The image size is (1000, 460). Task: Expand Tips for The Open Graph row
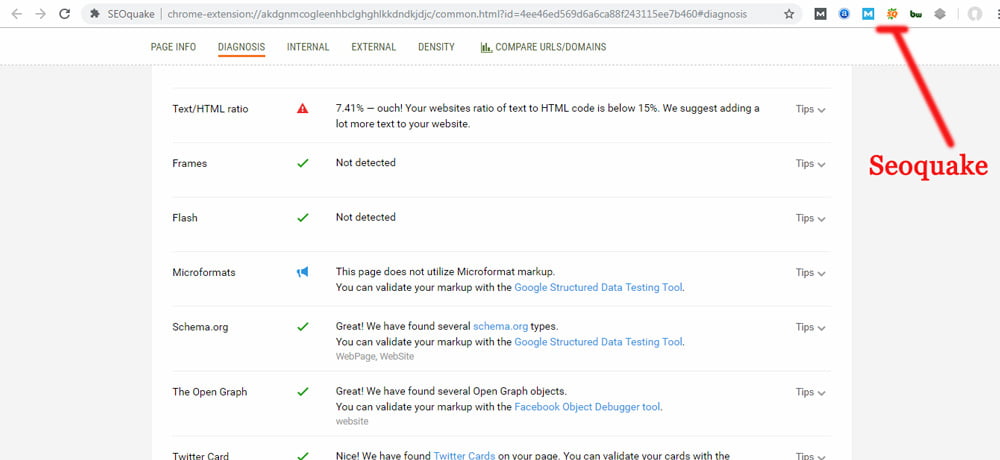pyautogui.click(x=811, y=392)
